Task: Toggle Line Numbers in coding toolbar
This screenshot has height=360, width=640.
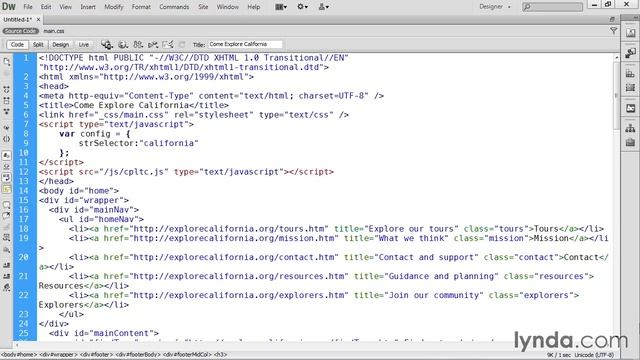Action: 7,156
